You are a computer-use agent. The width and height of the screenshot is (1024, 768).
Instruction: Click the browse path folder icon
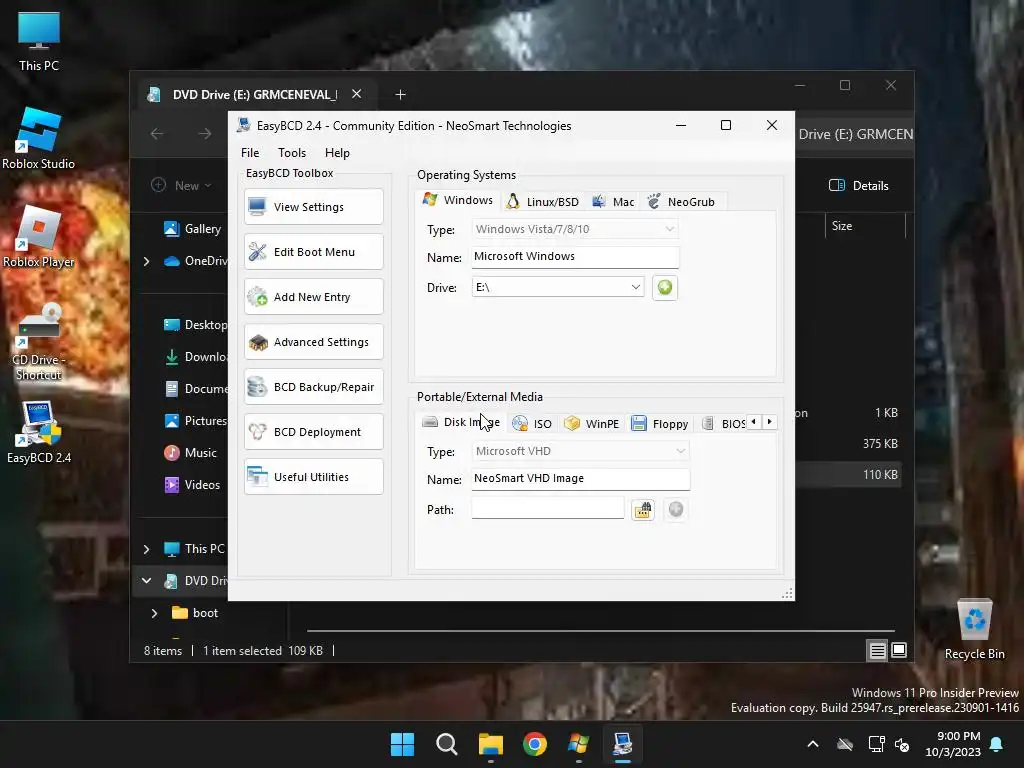643,509
